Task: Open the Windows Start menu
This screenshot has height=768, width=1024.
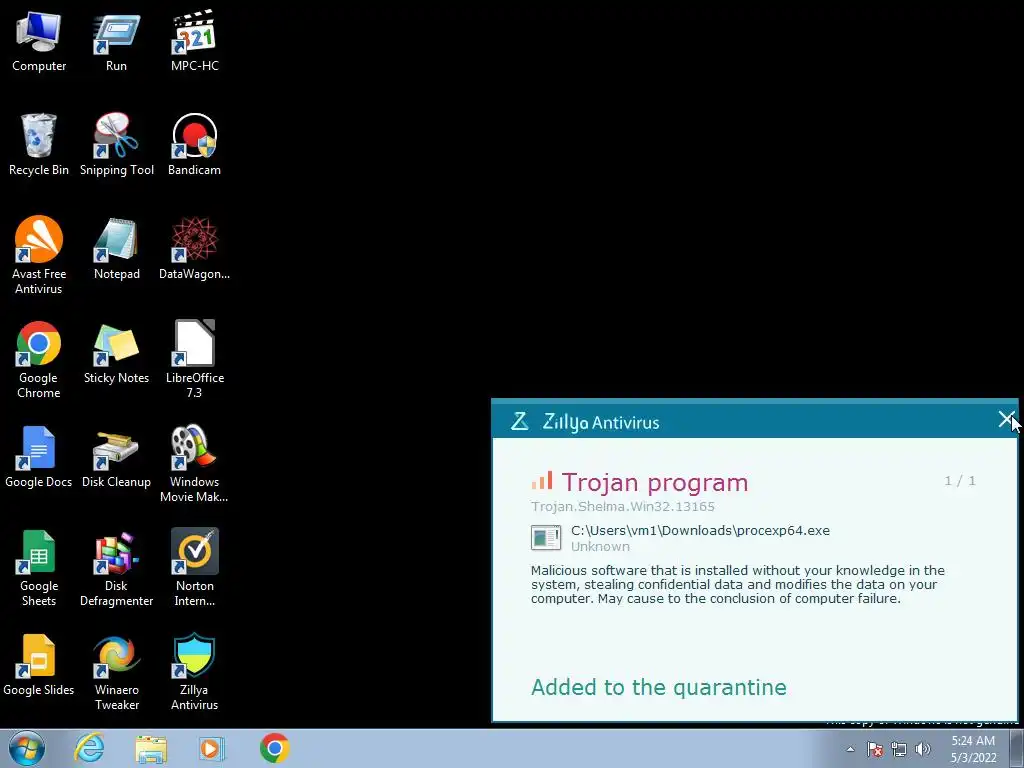Action: [27, 748]
